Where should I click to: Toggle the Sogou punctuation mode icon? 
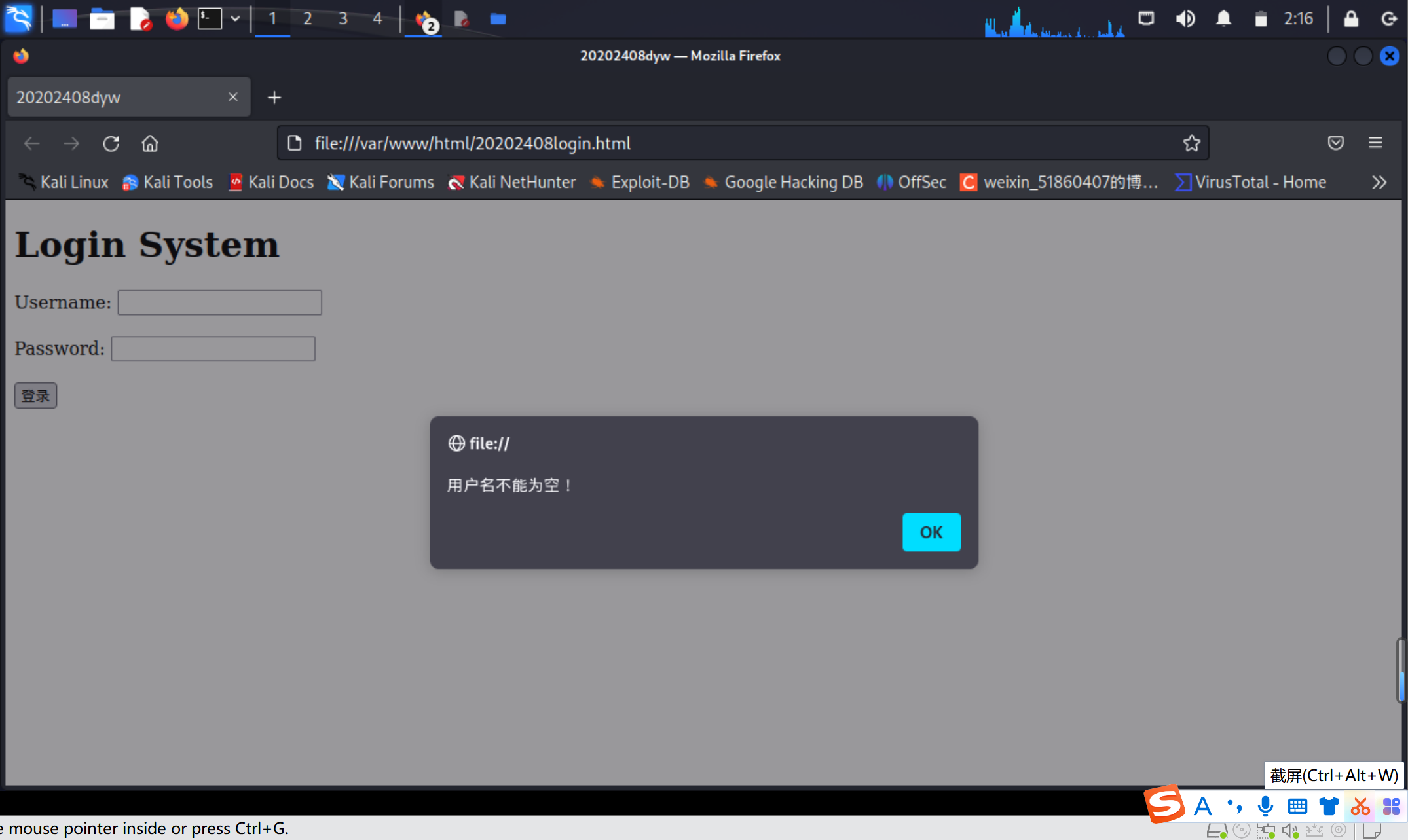tap(1234, 807)
